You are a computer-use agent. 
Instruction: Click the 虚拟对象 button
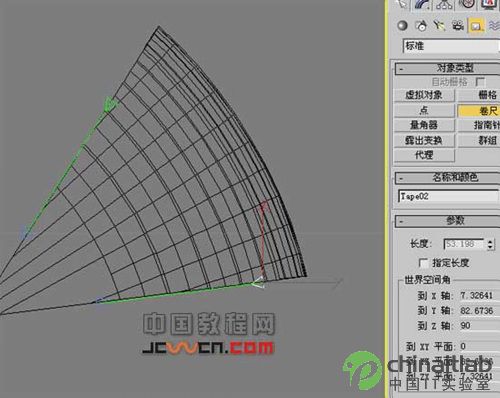pyautogui.click(x=424, y=95)
